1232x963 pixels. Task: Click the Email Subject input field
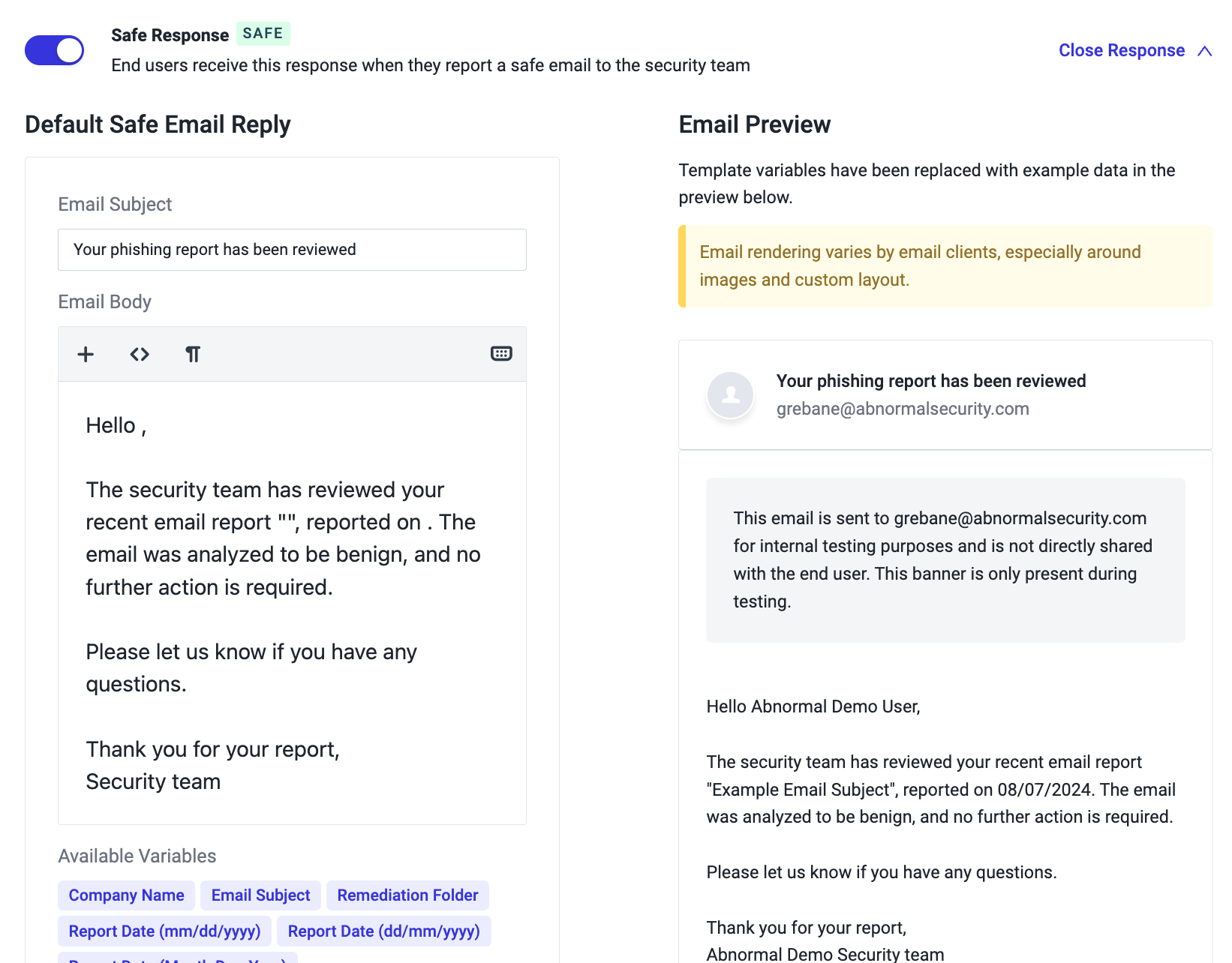(292, 250)
